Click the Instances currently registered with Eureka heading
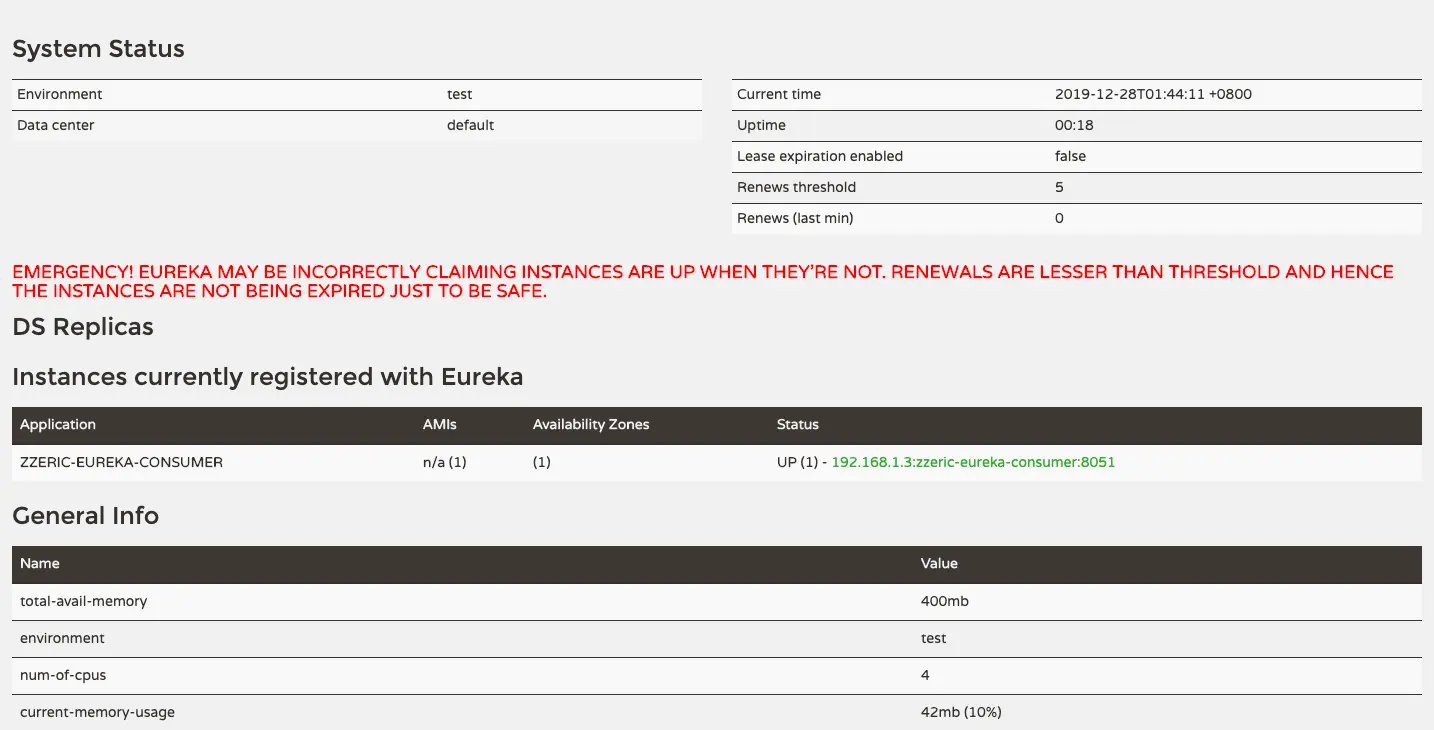 click(268, 377)
